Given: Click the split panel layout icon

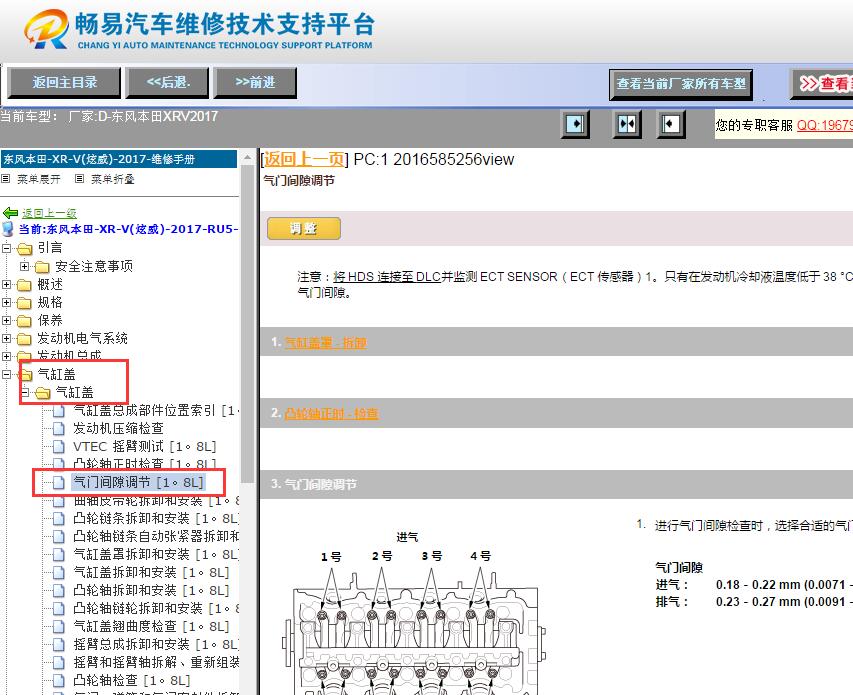Looking at the screenshot, I should tap(627, 124).
